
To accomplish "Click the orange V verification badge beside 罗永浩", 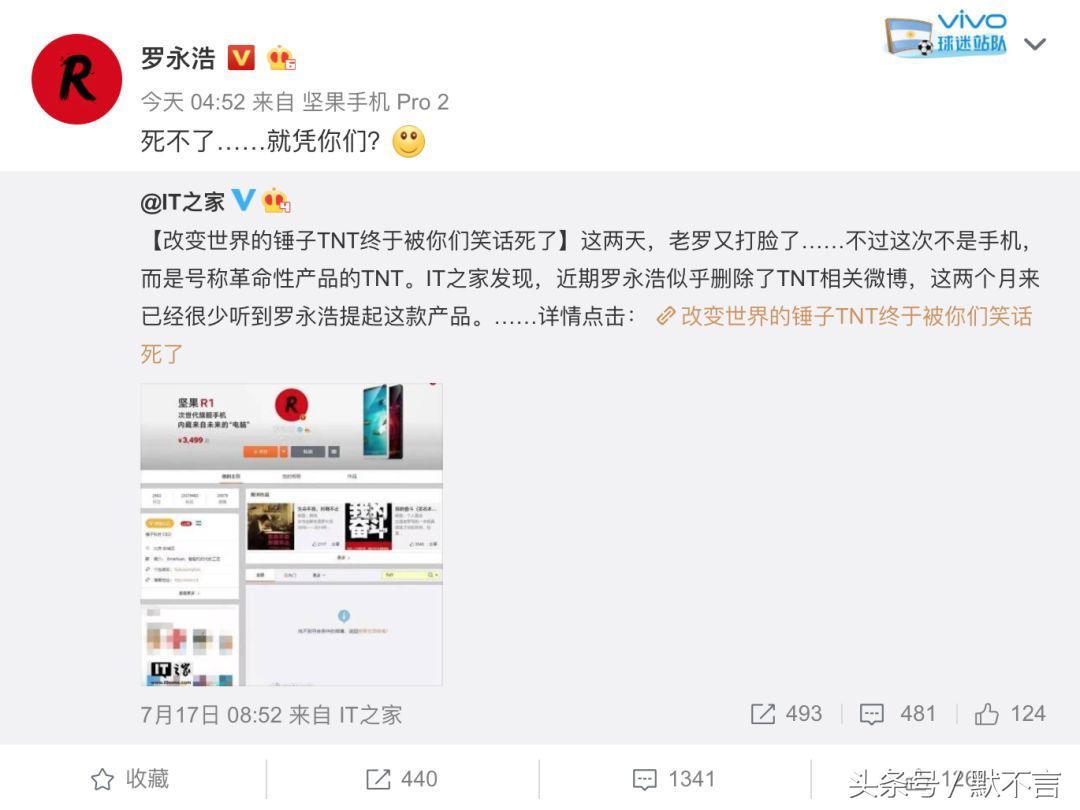I will pyautogui.click(x=240, y=58).
